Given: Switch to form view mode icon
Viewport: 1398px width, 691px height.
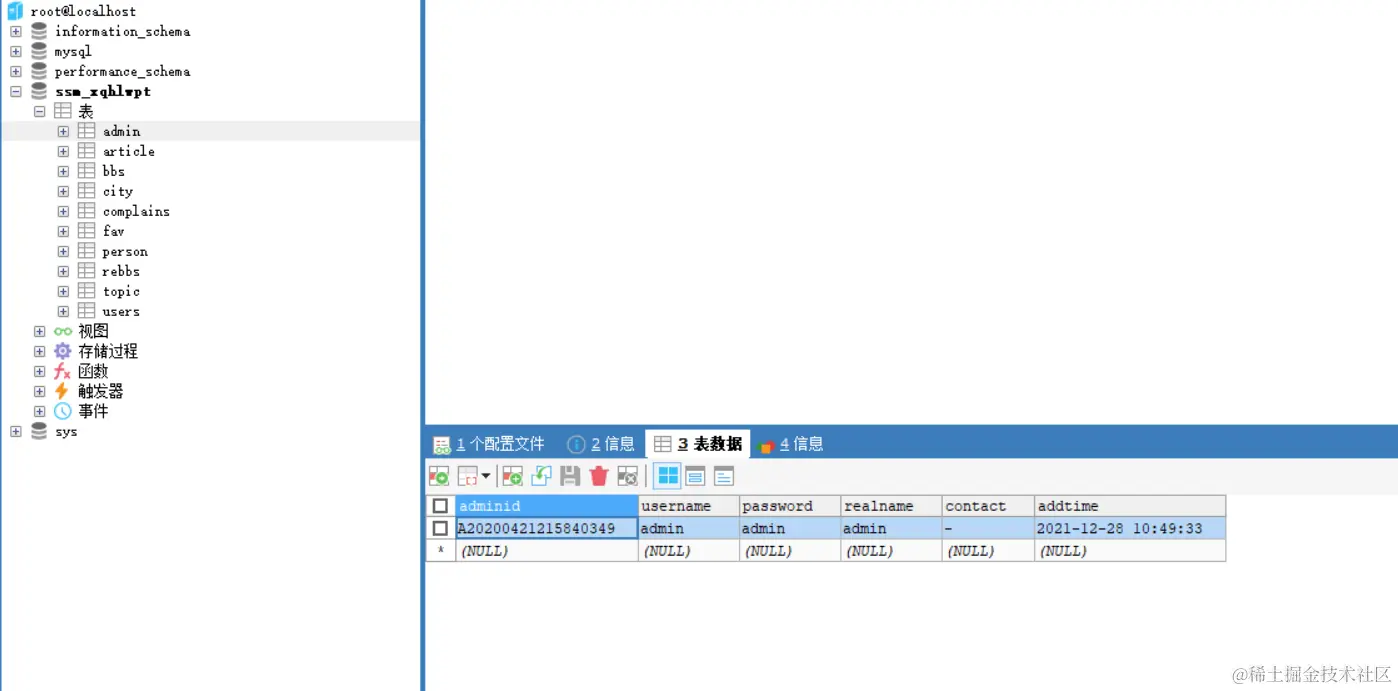Looking at the screenshot, I should pyautogui.click(x=695, y=476).
